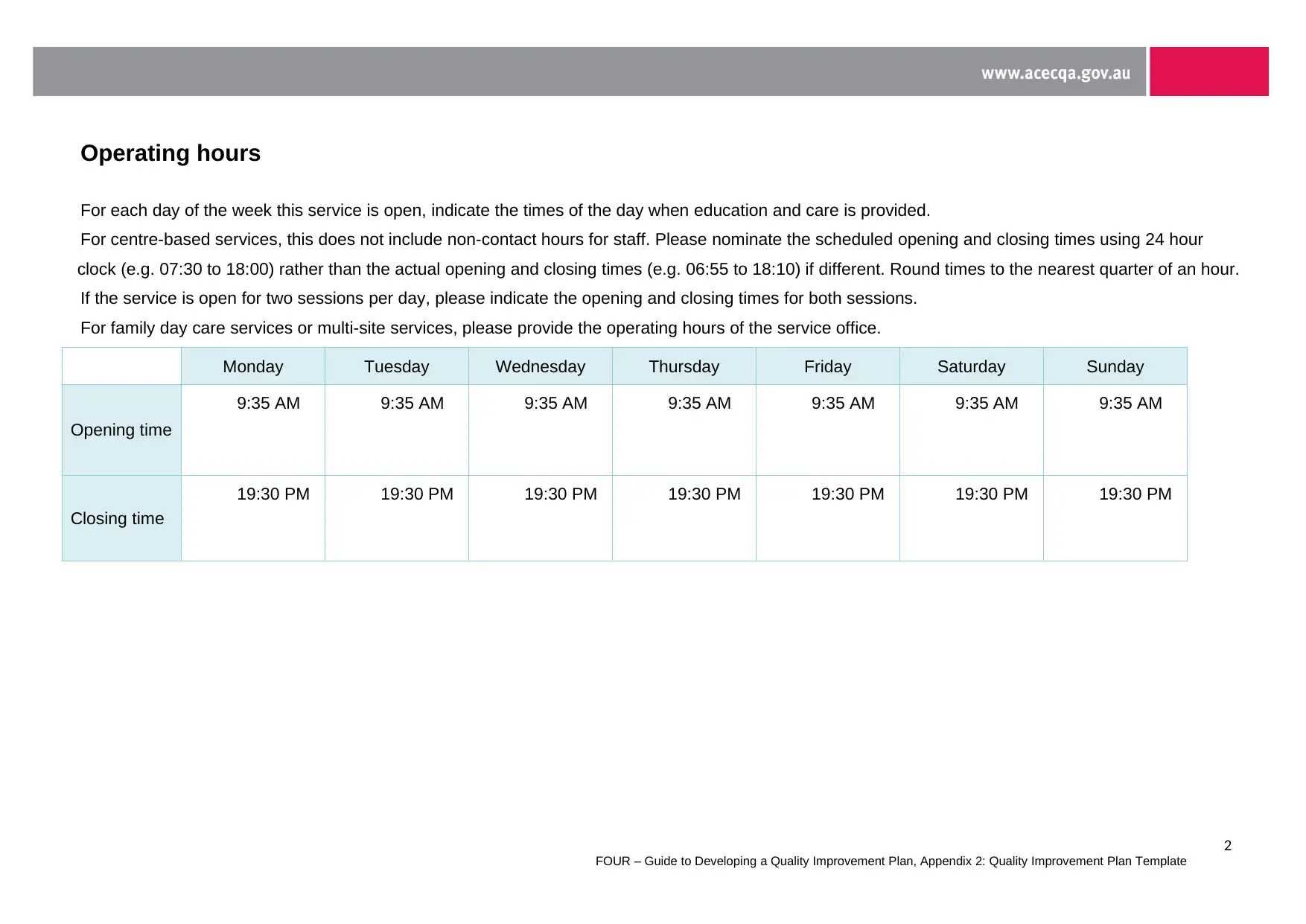Click Saturday's 19:30 PM closing time cell
The image size is (1306, 924).
coord(972,518)
